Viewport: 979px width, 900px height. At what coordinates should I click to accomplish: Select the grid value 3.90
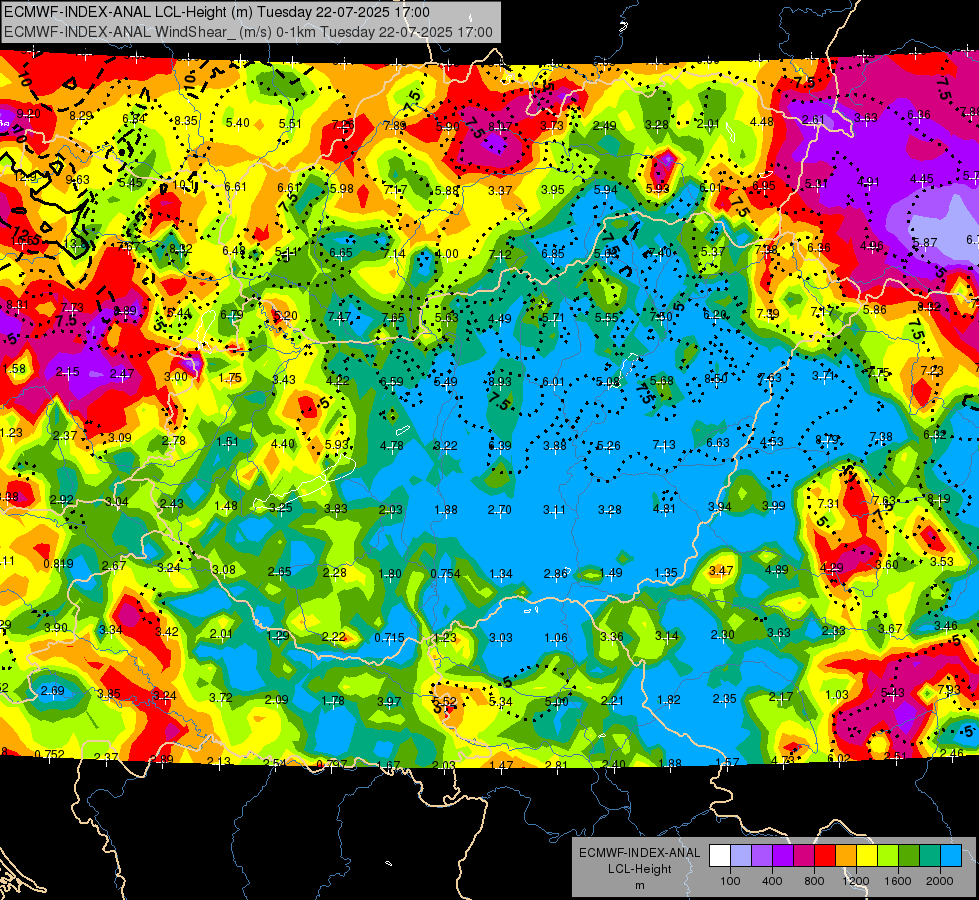pos(56,628)
